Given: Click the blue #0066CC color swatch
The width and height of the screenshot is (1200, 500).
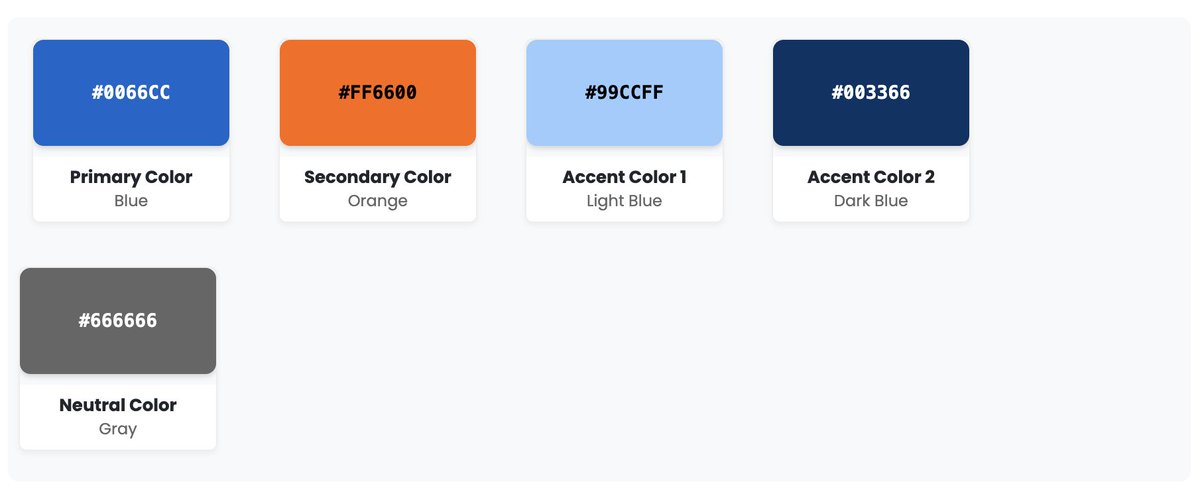Looking at the screenshot, I should pyautogui.click(x=131, y=93).
